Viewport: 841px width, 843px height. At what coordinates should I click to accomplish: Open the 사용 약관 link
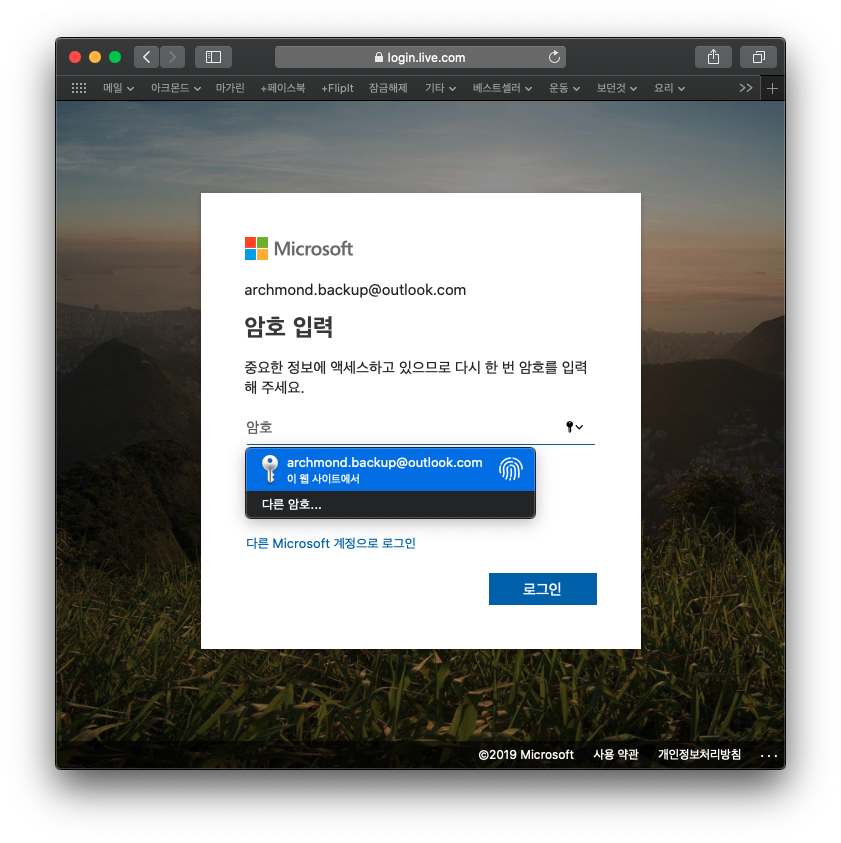pos(616,755)
